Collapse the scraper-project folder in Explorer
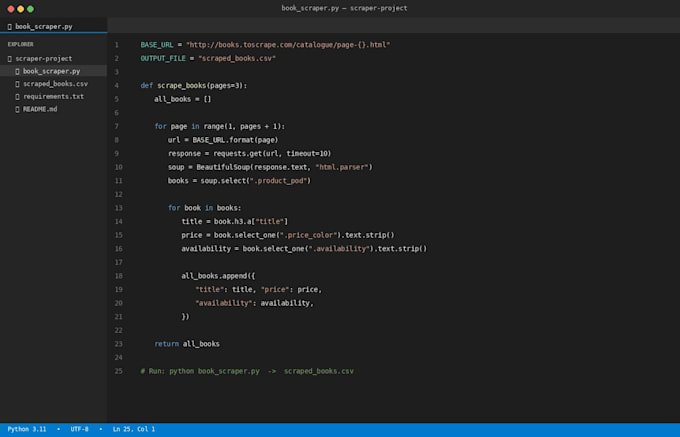 click(53, 59)
